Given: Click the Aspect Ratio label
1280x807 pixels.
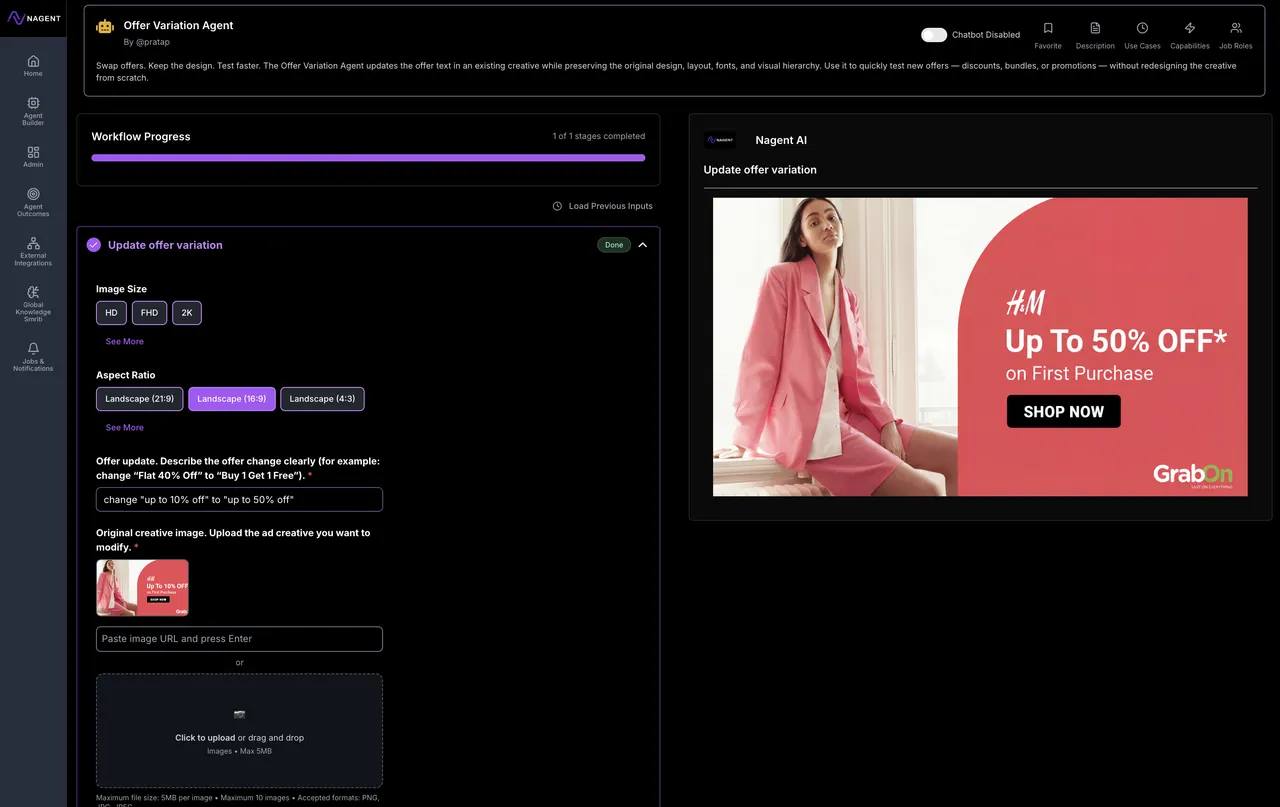Looking at the screenshot, I should [126, 375].
